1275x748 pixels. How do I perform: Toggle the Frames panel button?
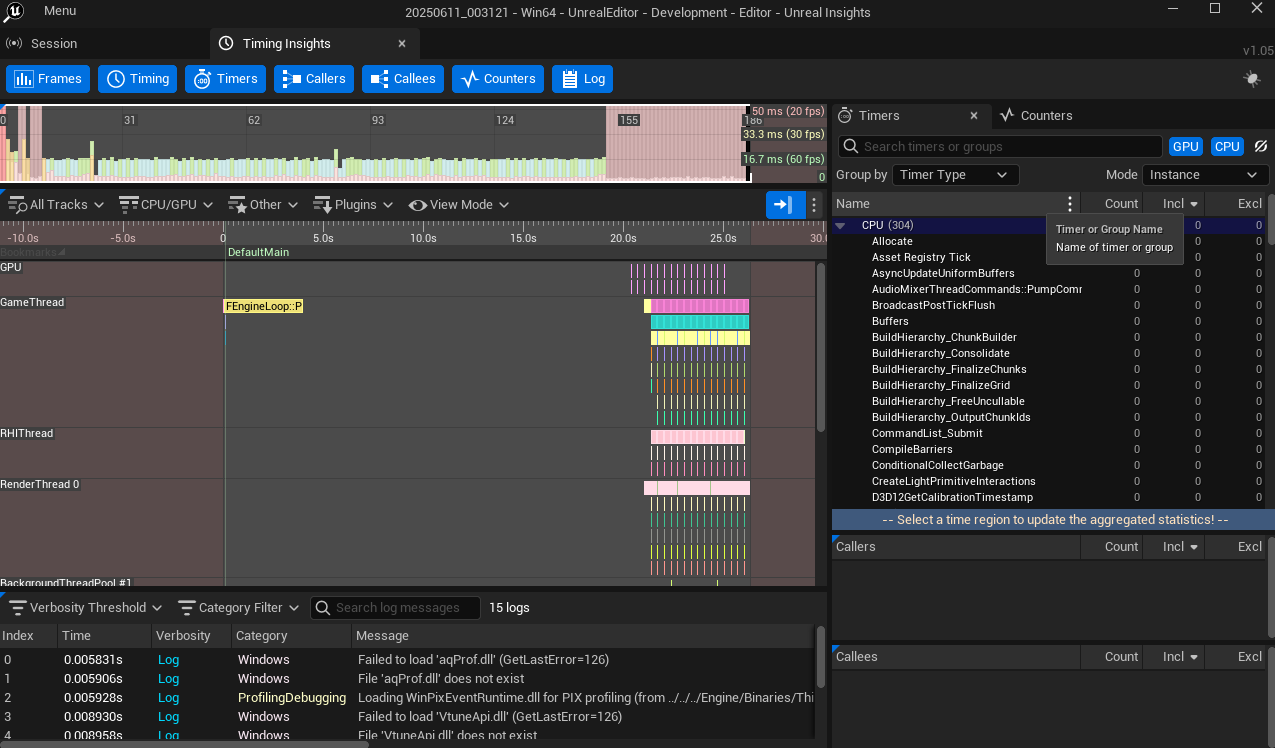coord(48,79)
